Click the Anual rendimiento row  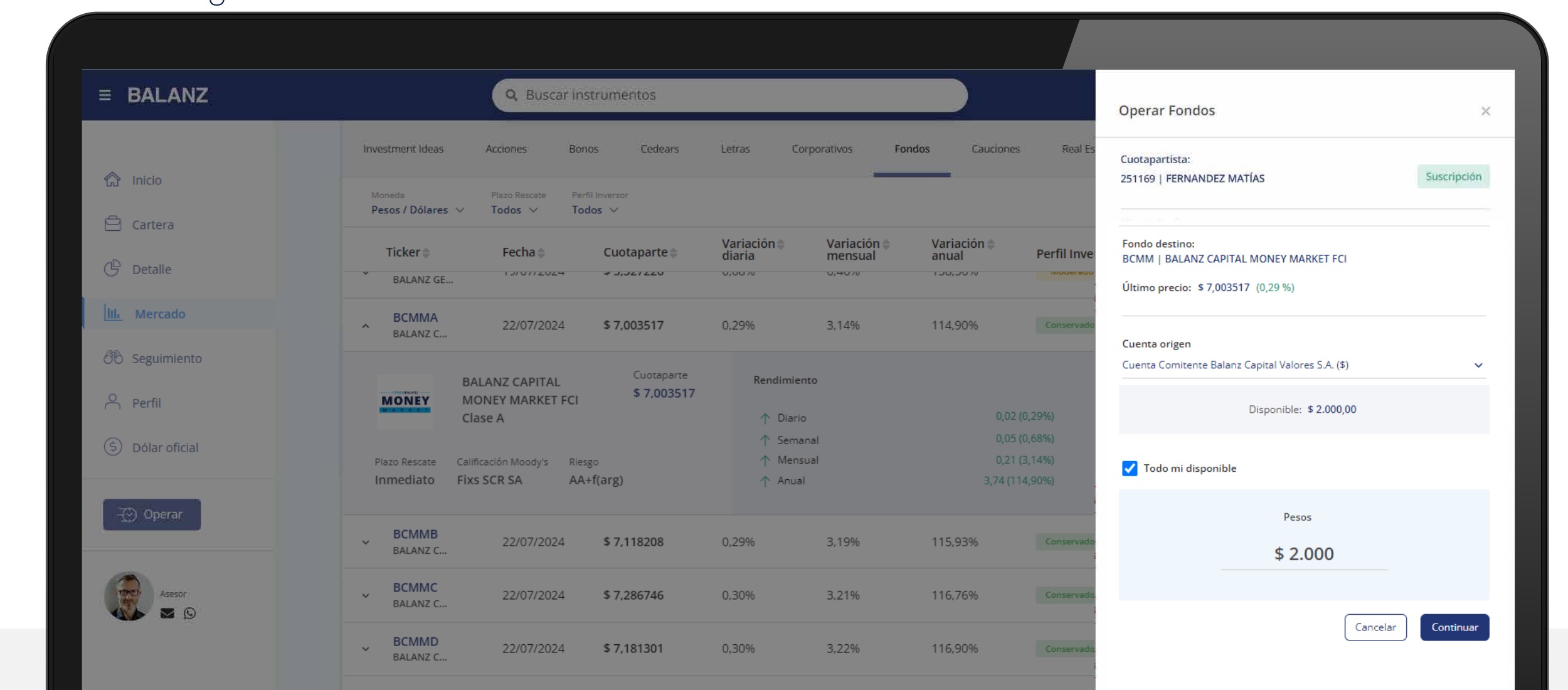pyautogui.click(x=906, y=480)
